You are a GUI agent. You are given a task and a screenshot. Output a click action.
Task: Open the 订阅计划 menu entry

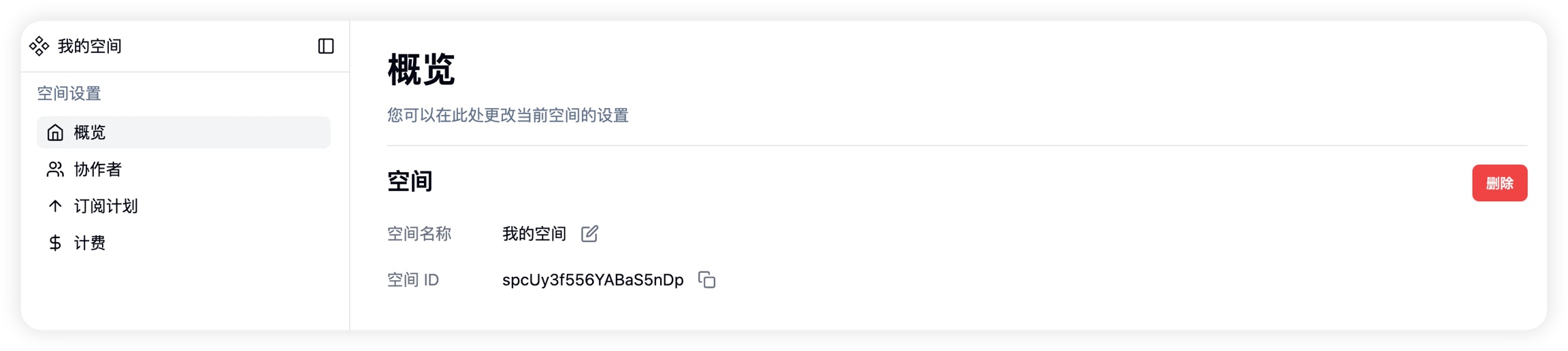point(184,205)
